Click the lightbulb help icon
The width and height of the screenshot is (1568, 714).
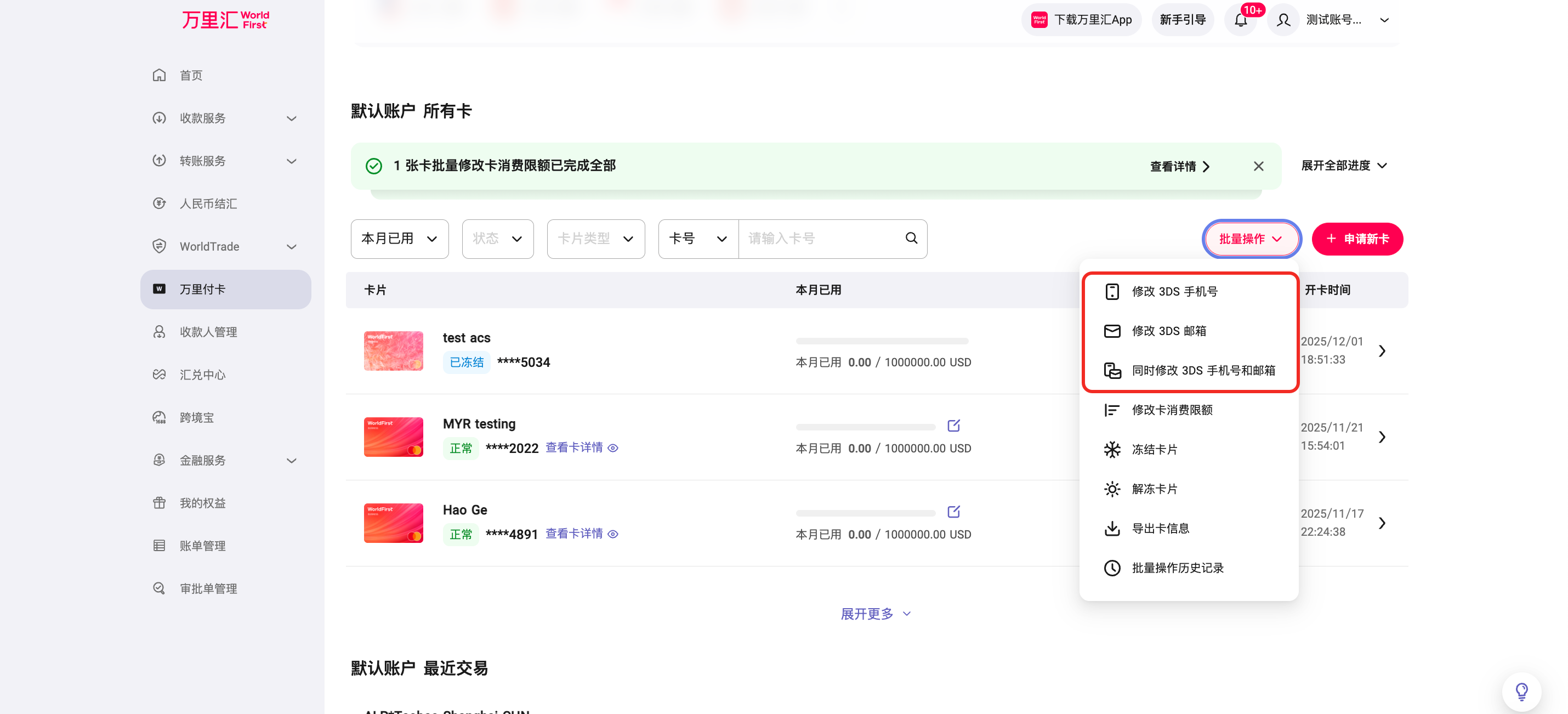point(1521,692)
